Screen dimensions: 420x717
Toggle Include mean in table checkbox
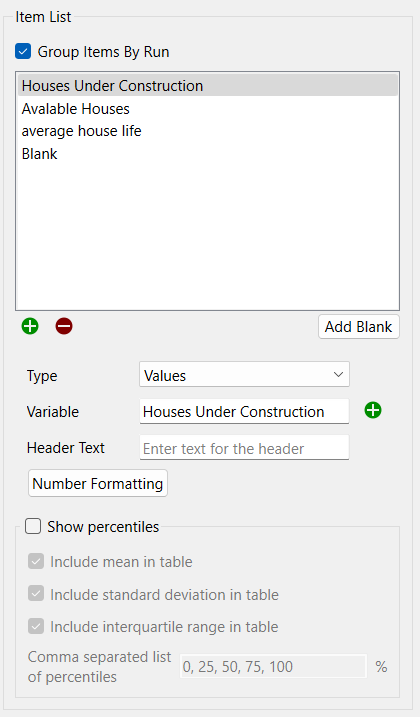pos(36,561)
